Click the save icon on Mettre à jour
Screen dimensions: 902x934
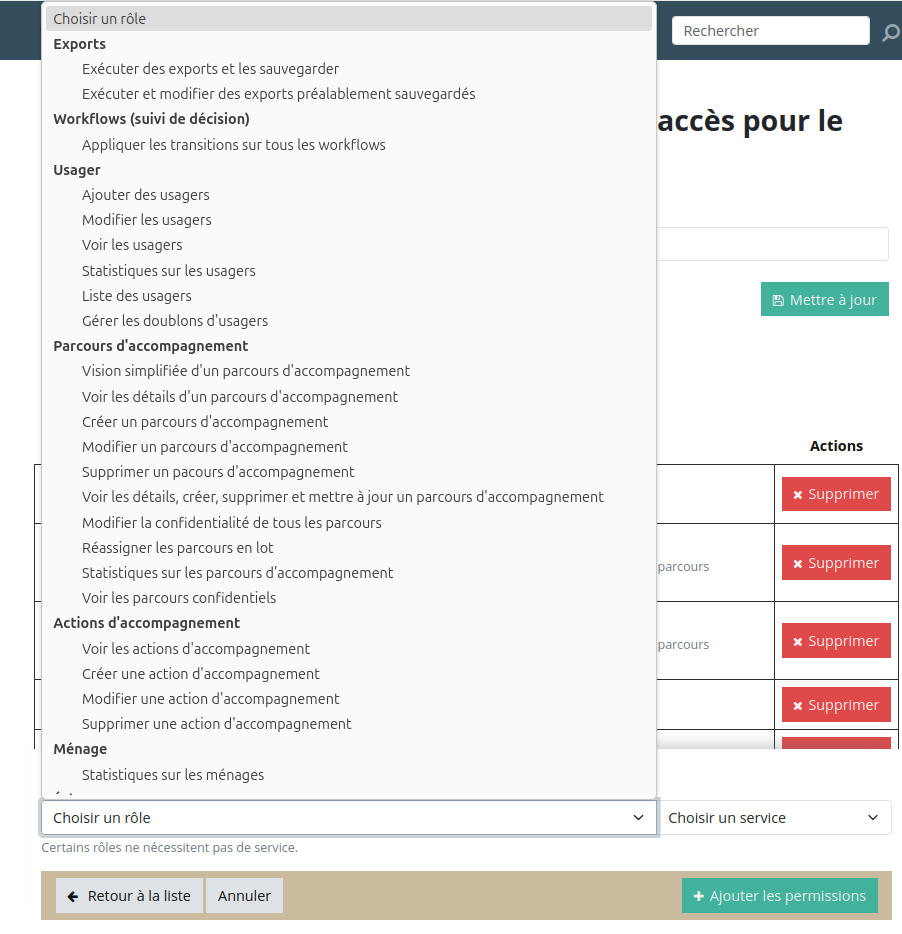click(778, 300)
